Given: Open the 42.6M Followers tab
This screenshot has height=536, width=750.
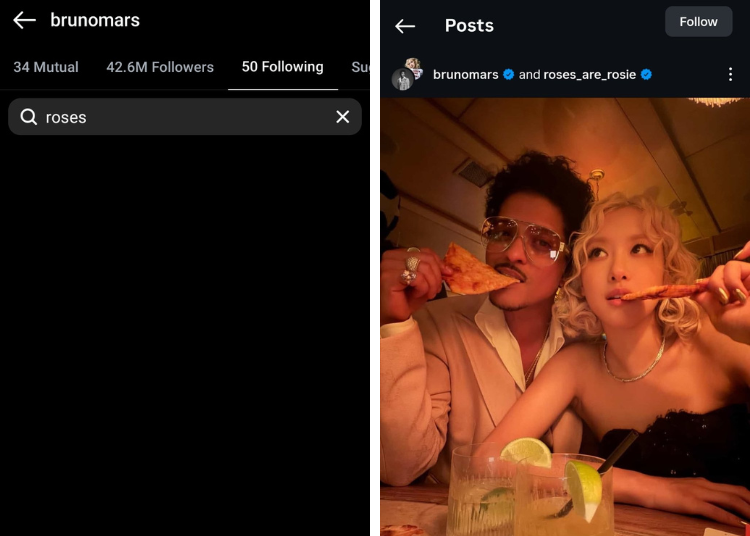Looking at the screenshot, I should click(160, 67).
